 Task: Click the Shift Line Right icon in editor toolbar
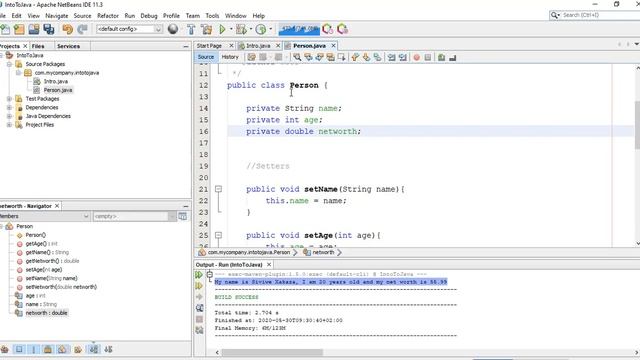pos(403,58)
